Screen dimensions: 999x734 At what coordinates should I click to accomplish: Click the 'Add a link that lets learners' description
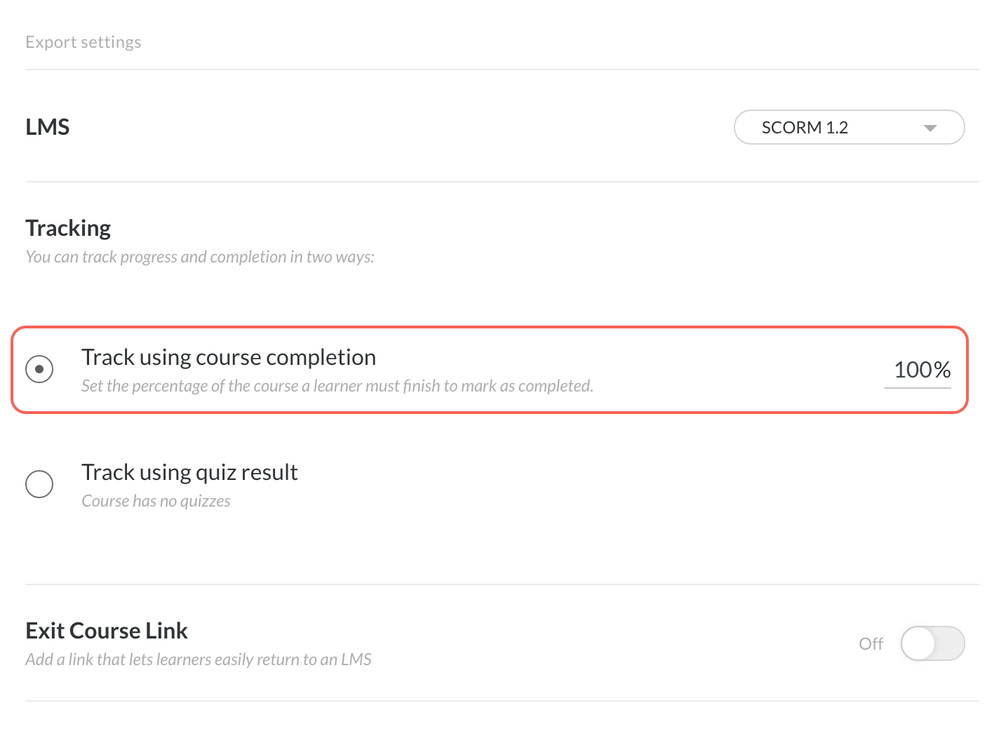pyautogui.click(x=198, y=659)
